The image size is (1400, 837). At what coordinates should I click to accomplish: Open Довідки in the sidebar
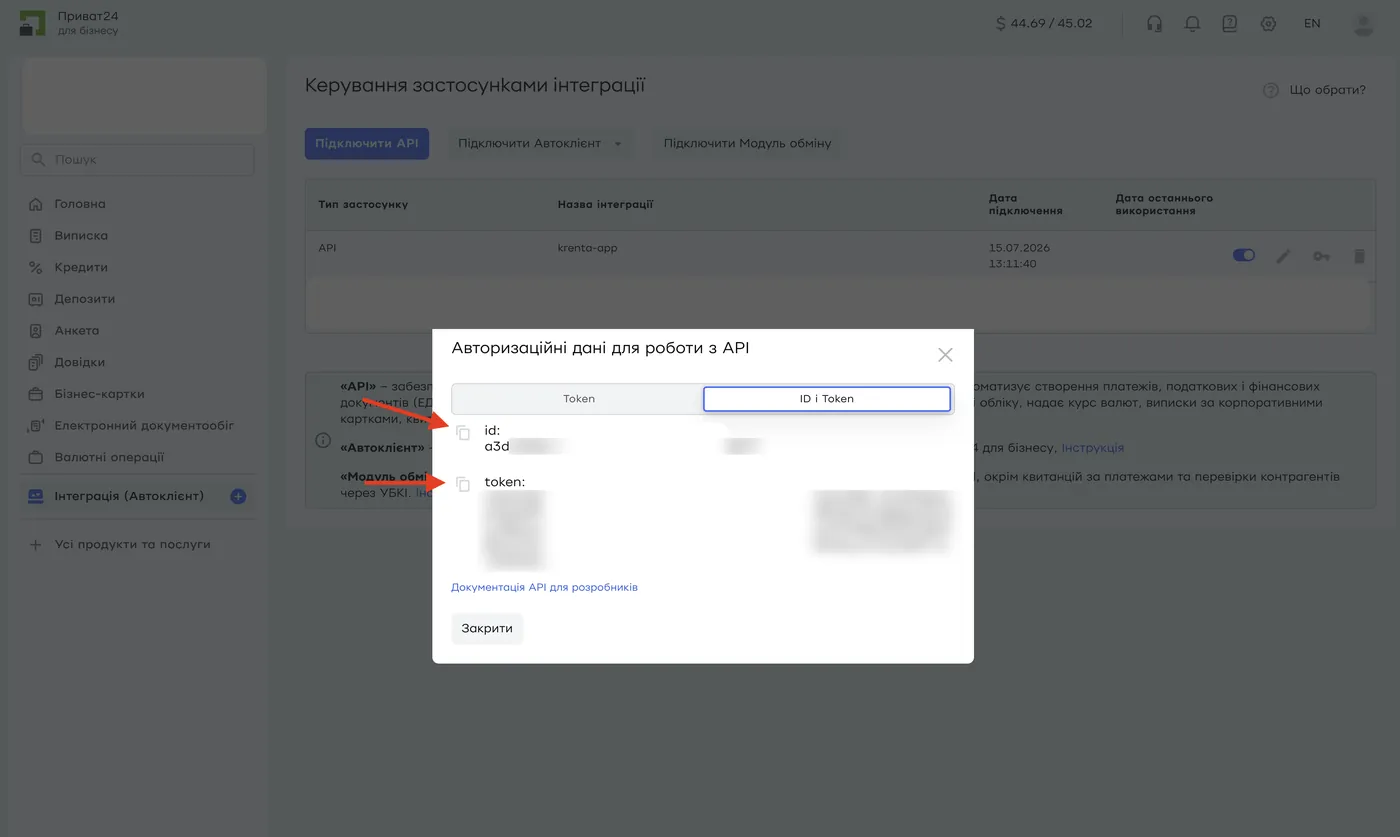point(80,362)
